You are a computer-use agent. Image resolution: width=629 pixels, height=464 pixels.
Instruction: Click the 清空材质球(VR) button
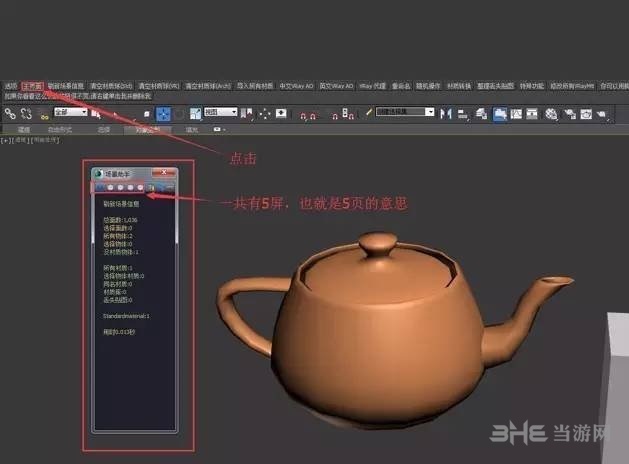click(x=159, y=86)
